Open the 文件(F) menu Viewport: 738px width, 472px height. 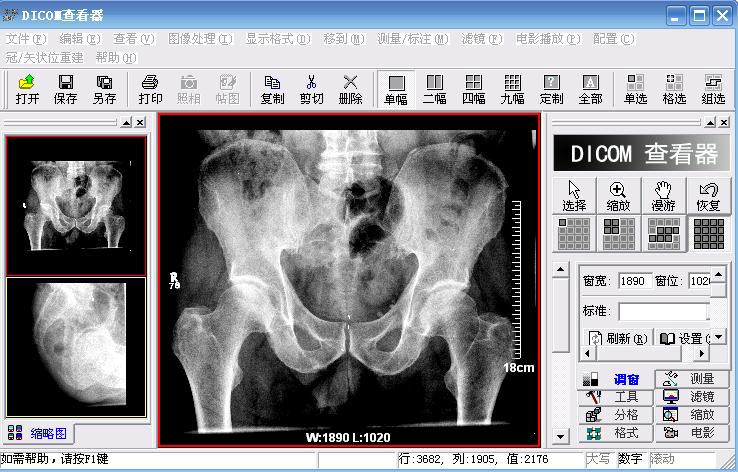26,39
